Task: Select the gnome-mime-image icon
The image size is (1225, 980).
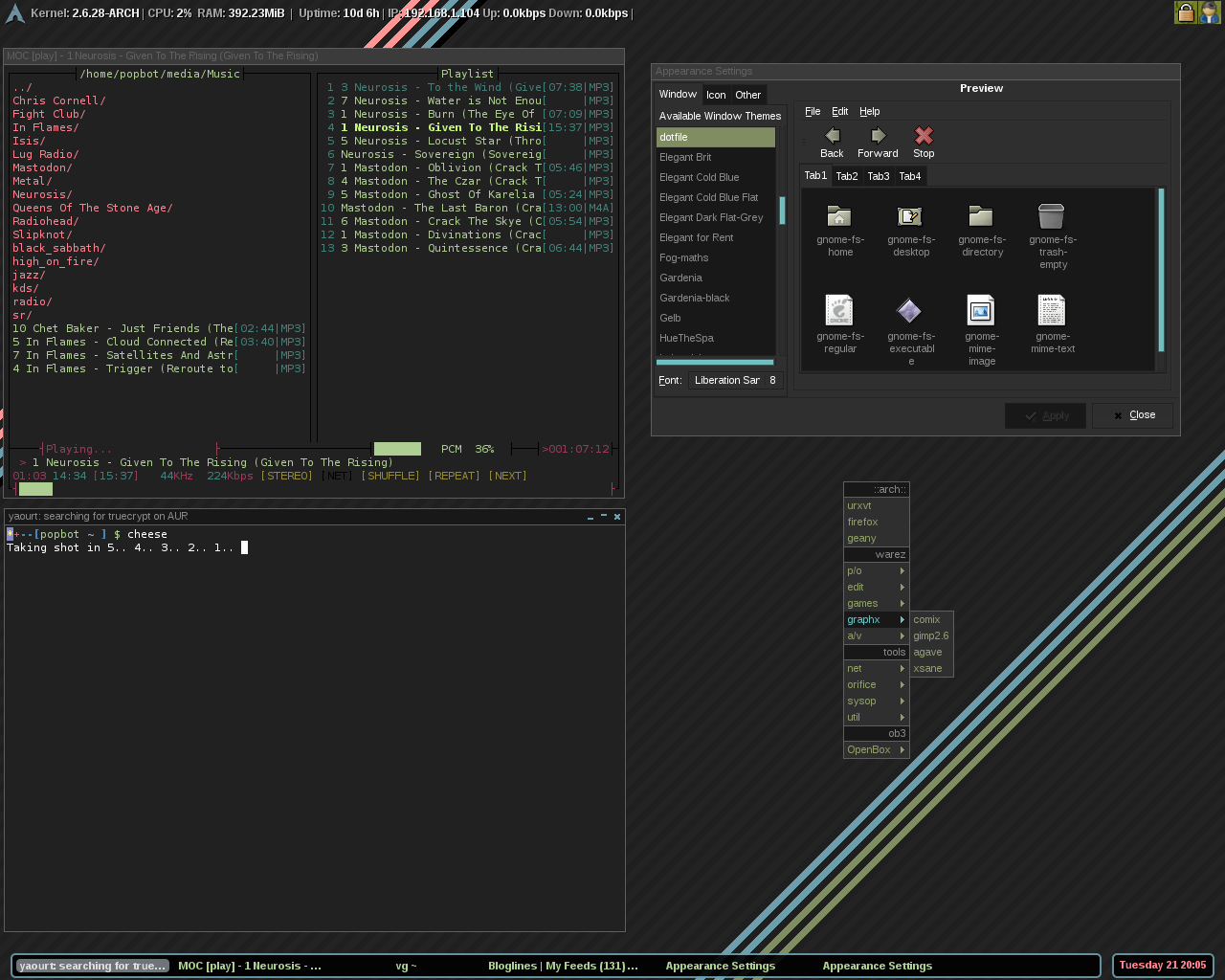Action: [981, 310]
